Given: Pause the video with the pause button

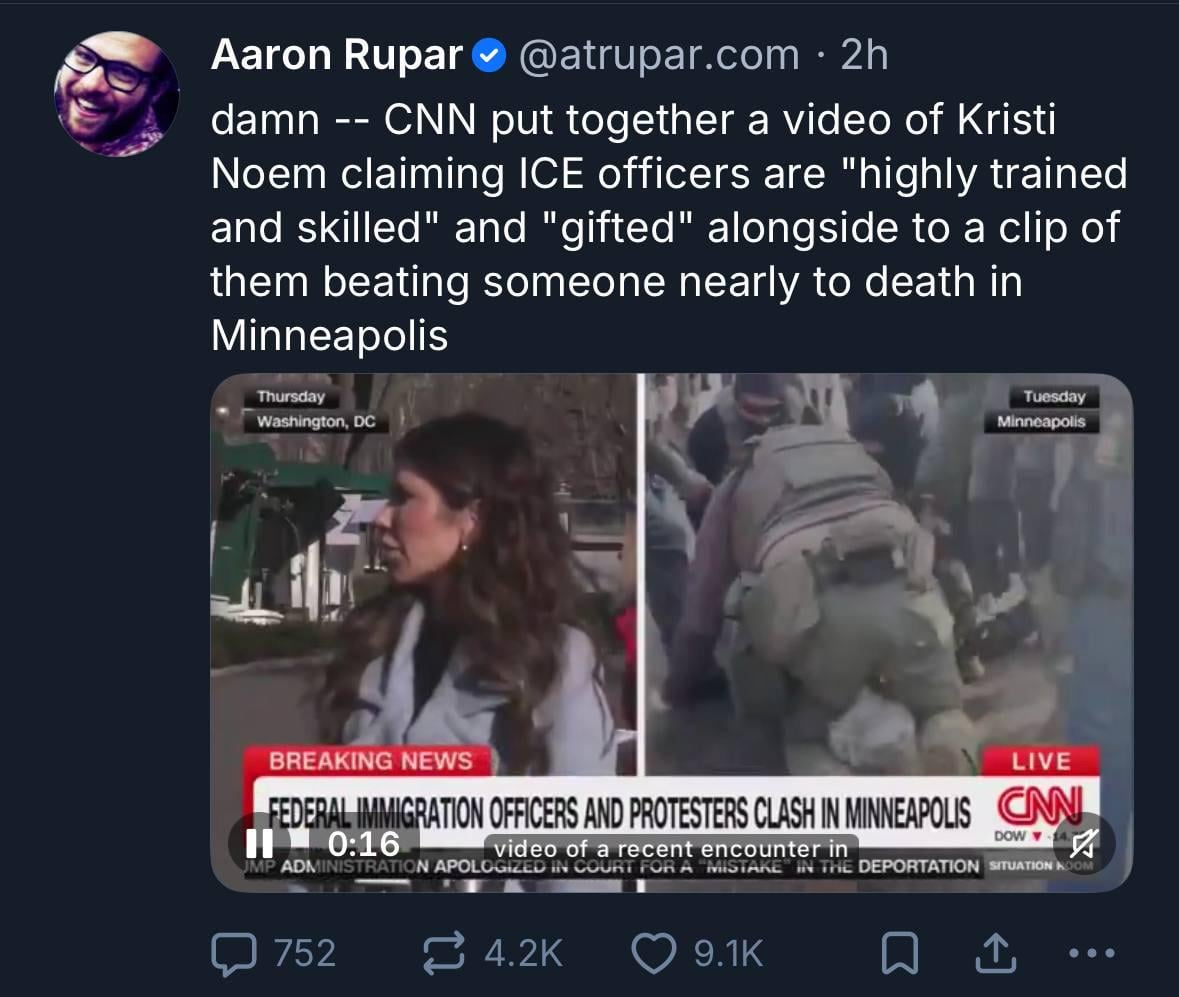Looking at the screenshot, I should (x=259, y=844).
